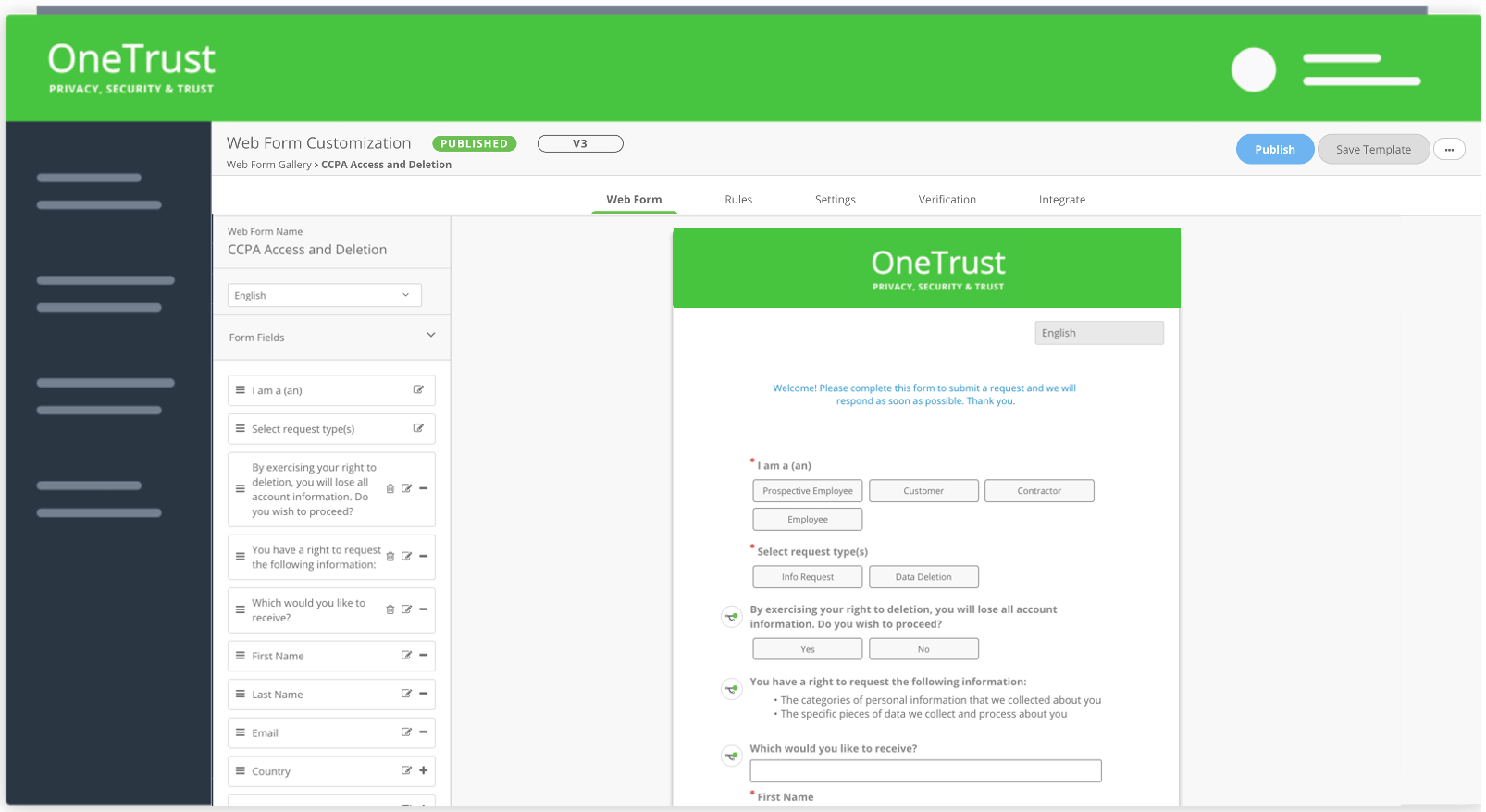Open the user avatar in header
This screenshot has width=1486, height=812.
1254,69
